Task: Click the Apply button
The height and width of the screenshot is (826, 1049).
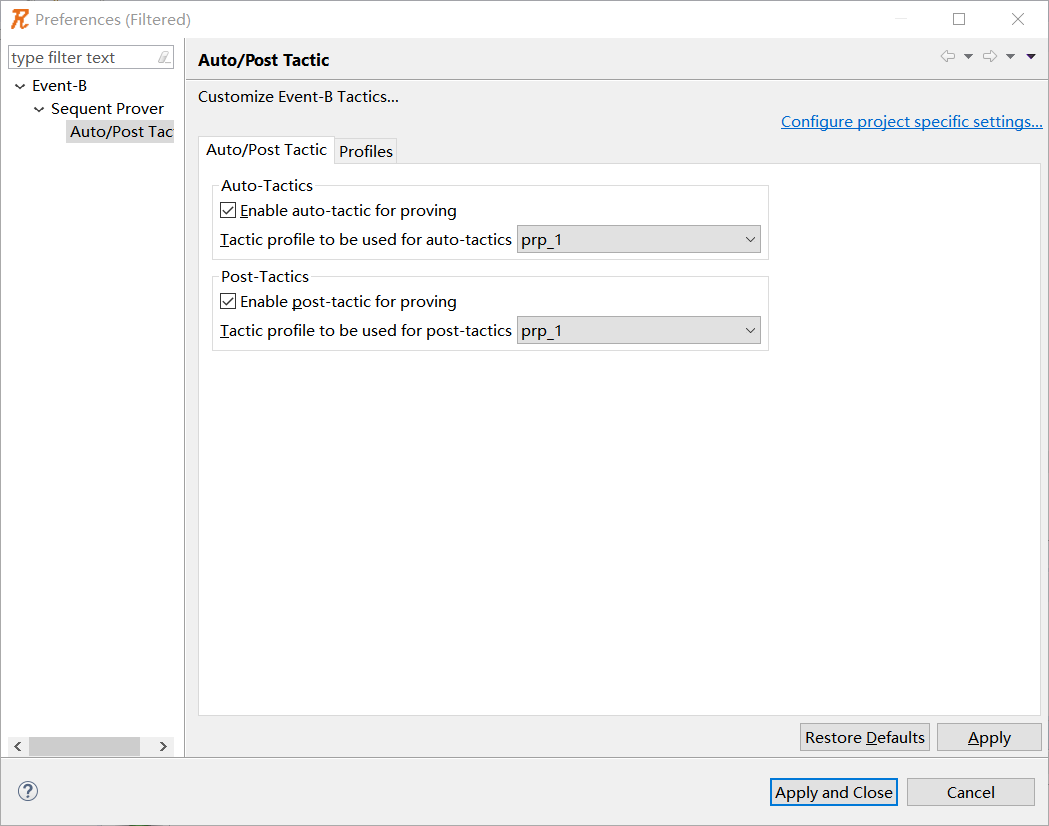Action: (989, 737)
